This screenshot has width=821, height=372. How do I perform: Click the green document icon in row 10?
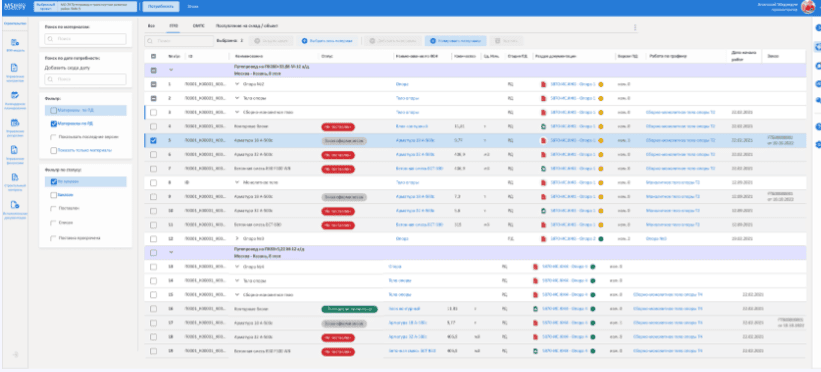(543, 211)
